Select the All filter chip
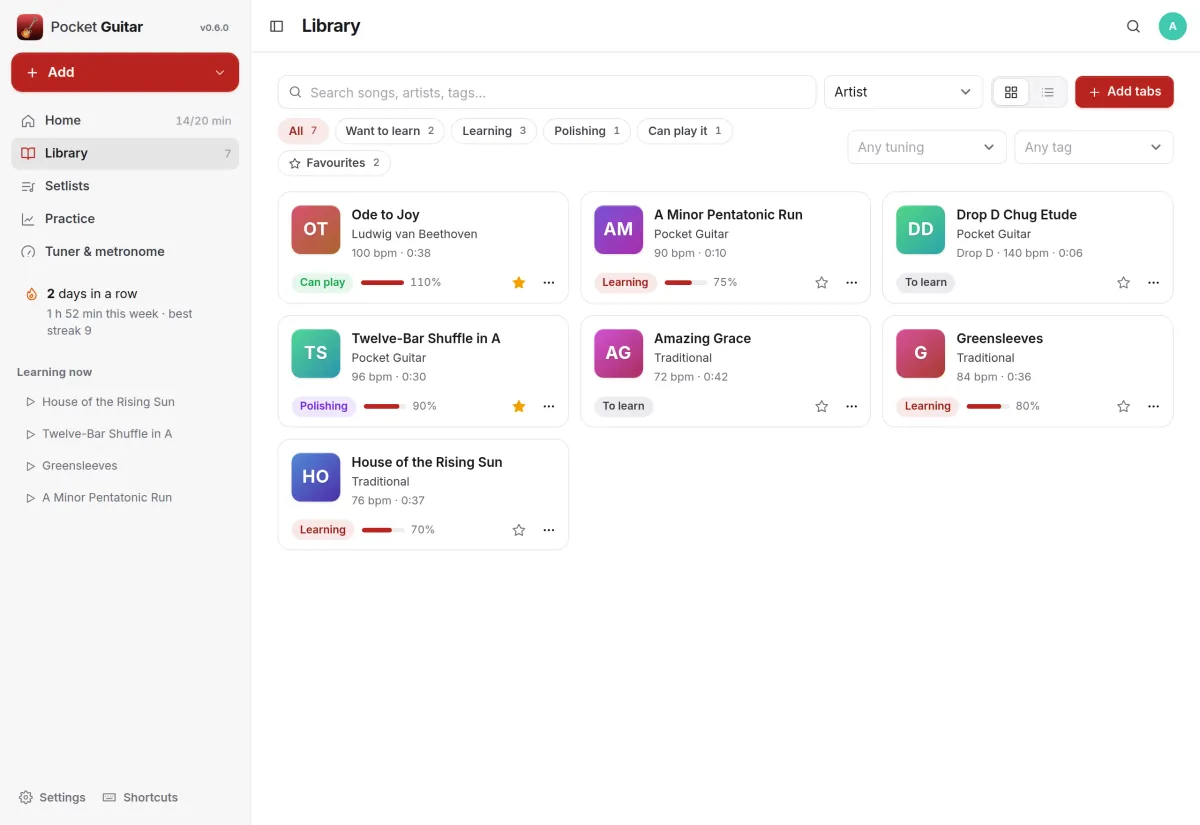The image size is (1200, 825). pyautogui.click(x=303, y=131)
